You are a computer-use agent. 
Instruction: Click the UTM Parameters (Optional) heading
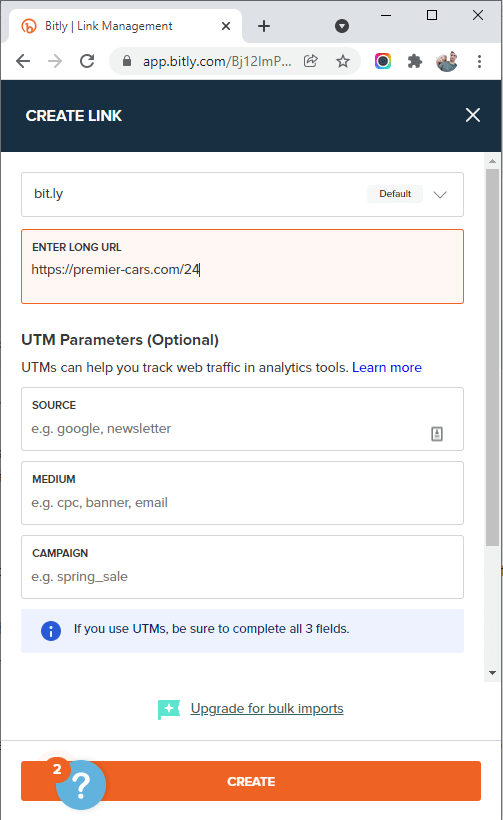pyautogui.click(x=120, y=340)
